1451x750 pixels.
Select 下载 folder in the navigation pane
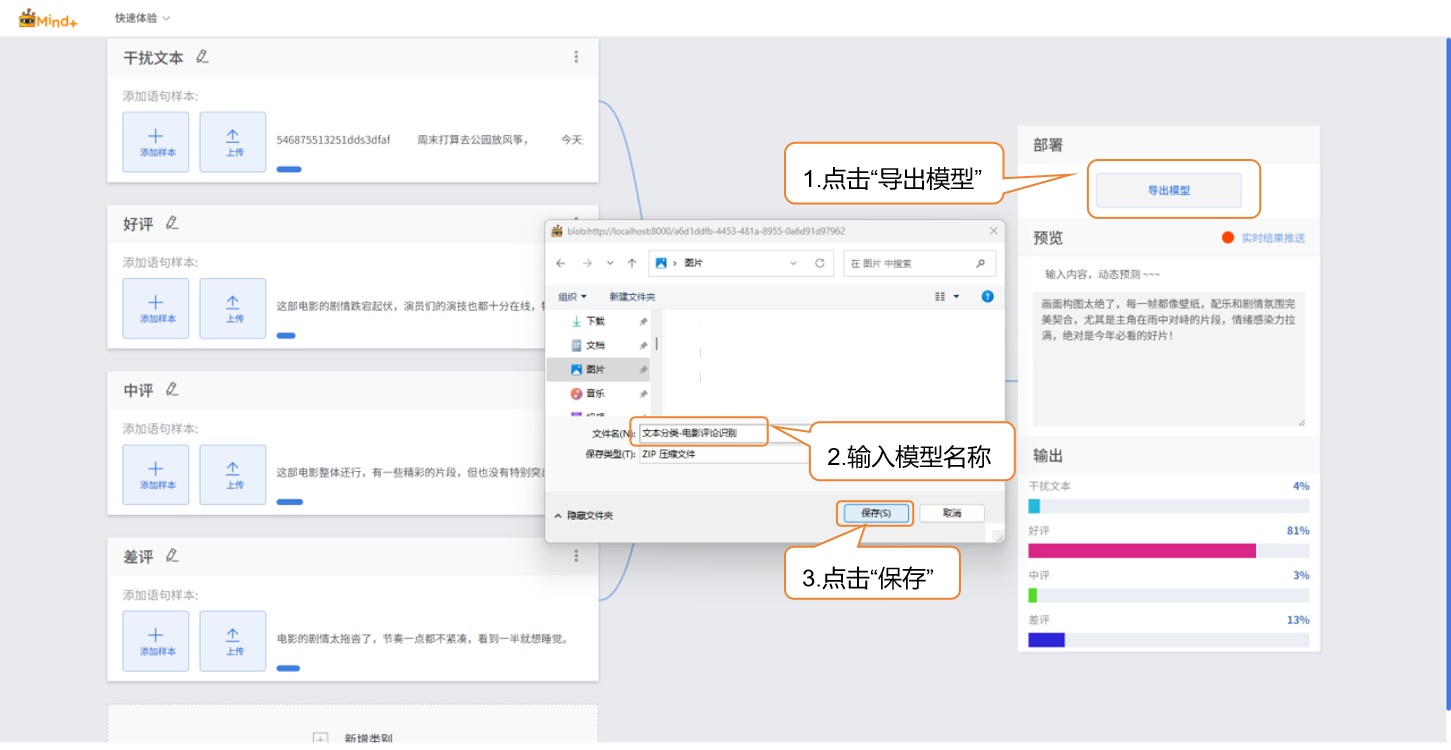click(595, 321)
